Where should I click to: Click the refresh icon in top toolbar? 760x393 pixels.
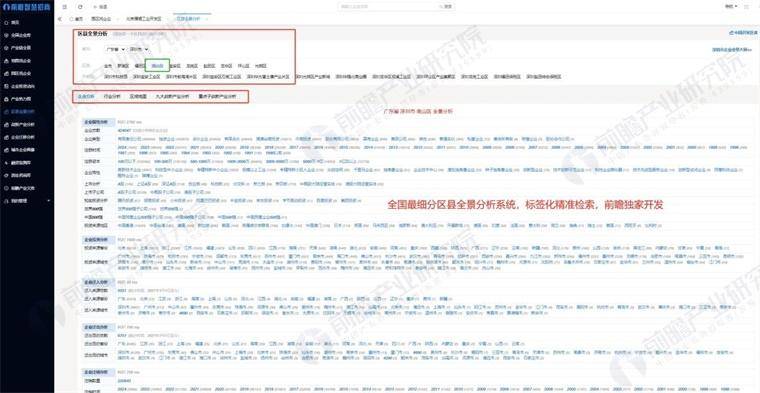pyautogui.click(x=80, y=7)
